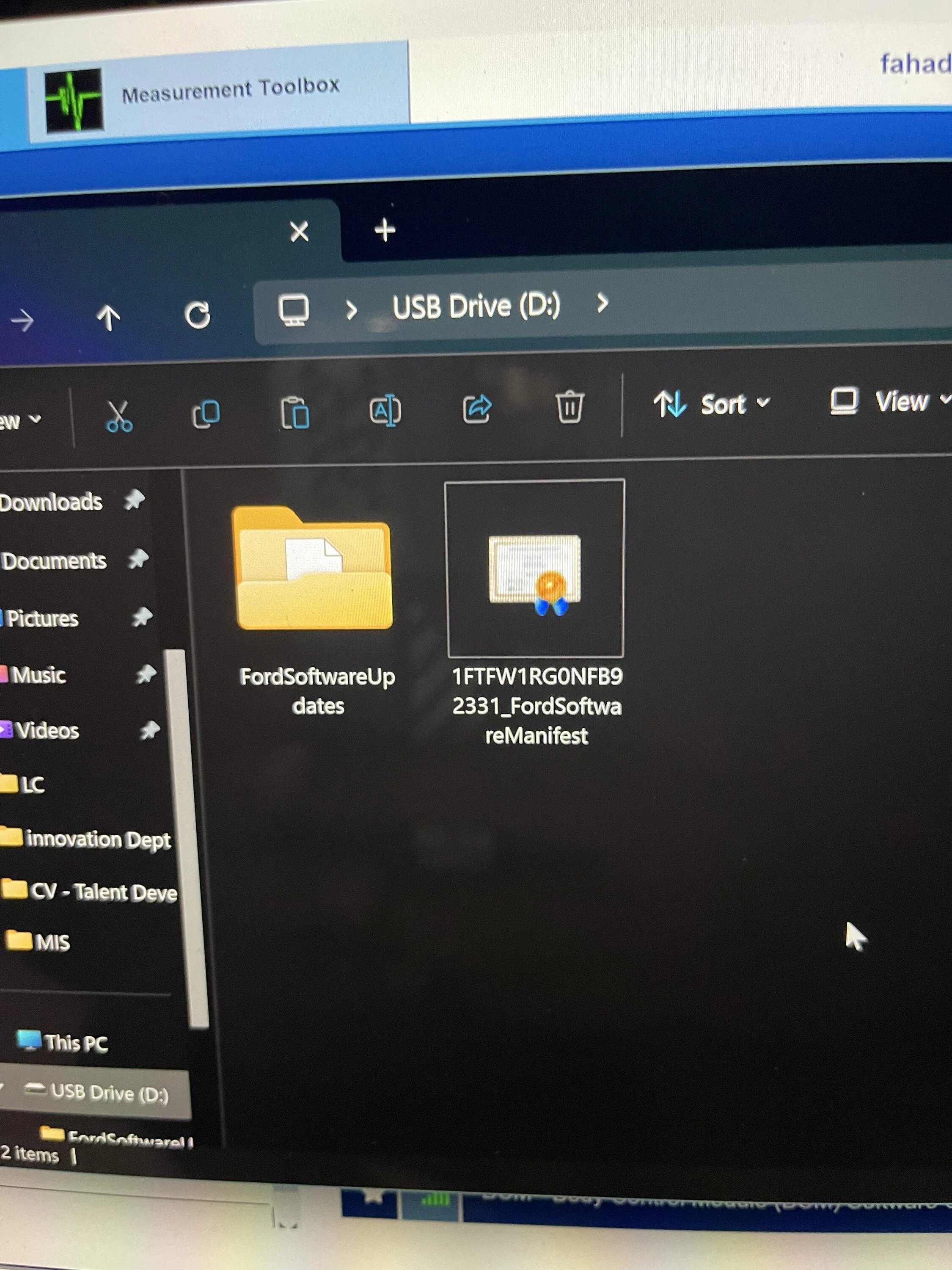Open the Measurement Toolbox waveform icon

tap(74, 100)
